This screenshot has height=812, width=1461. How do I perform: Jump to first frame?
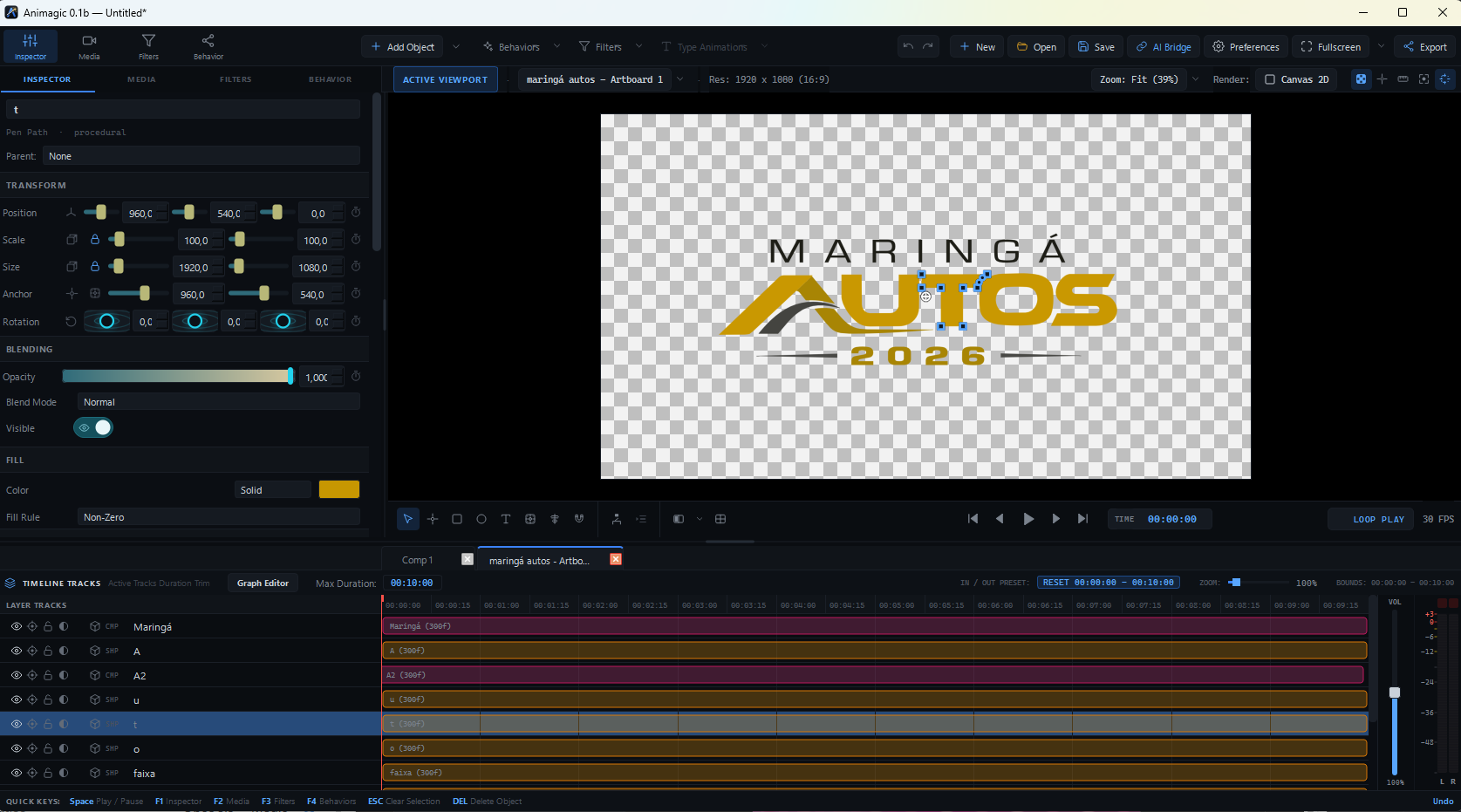(x=973, y=519)
